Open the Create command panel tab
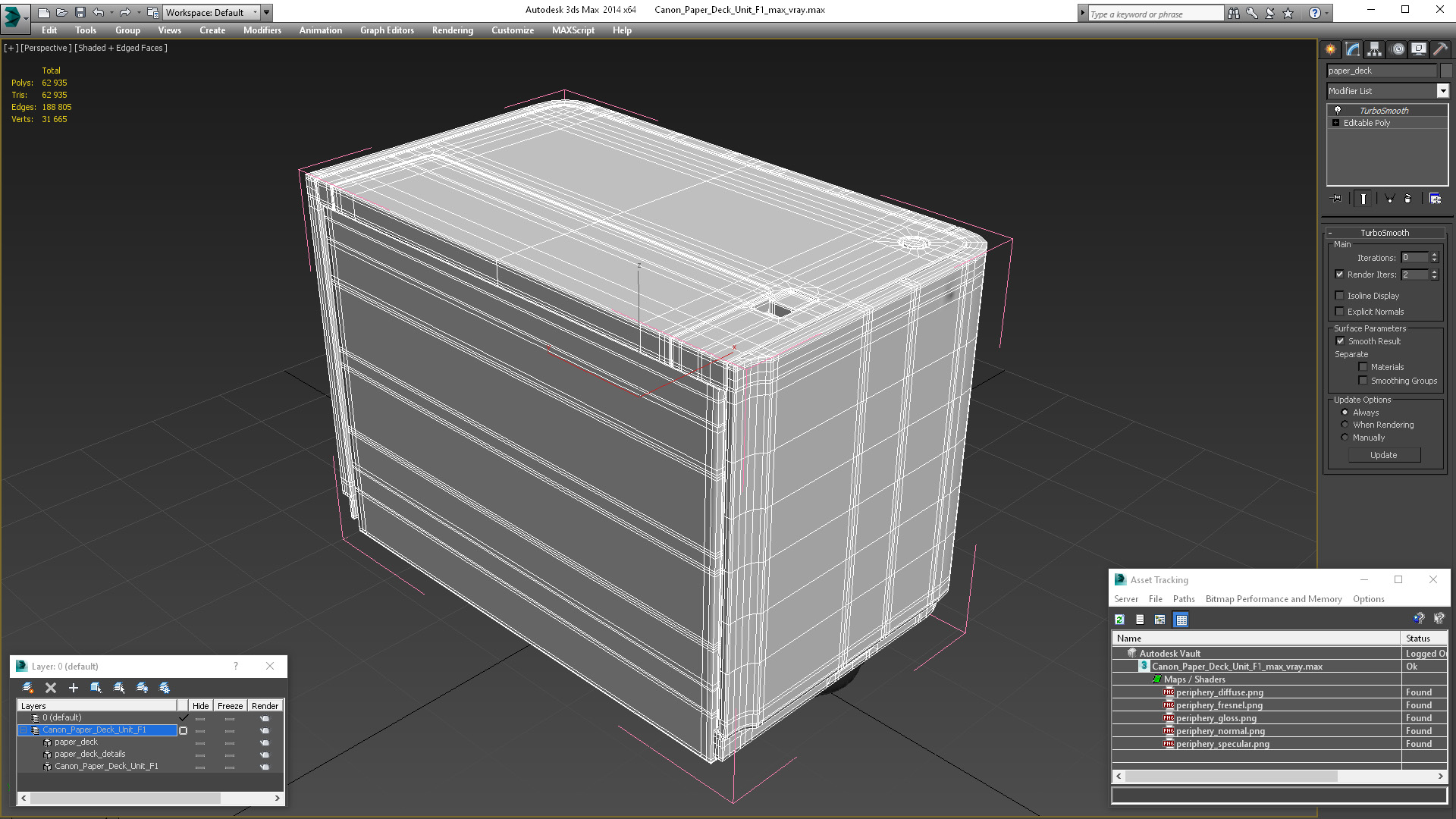 pos(1331,49)
